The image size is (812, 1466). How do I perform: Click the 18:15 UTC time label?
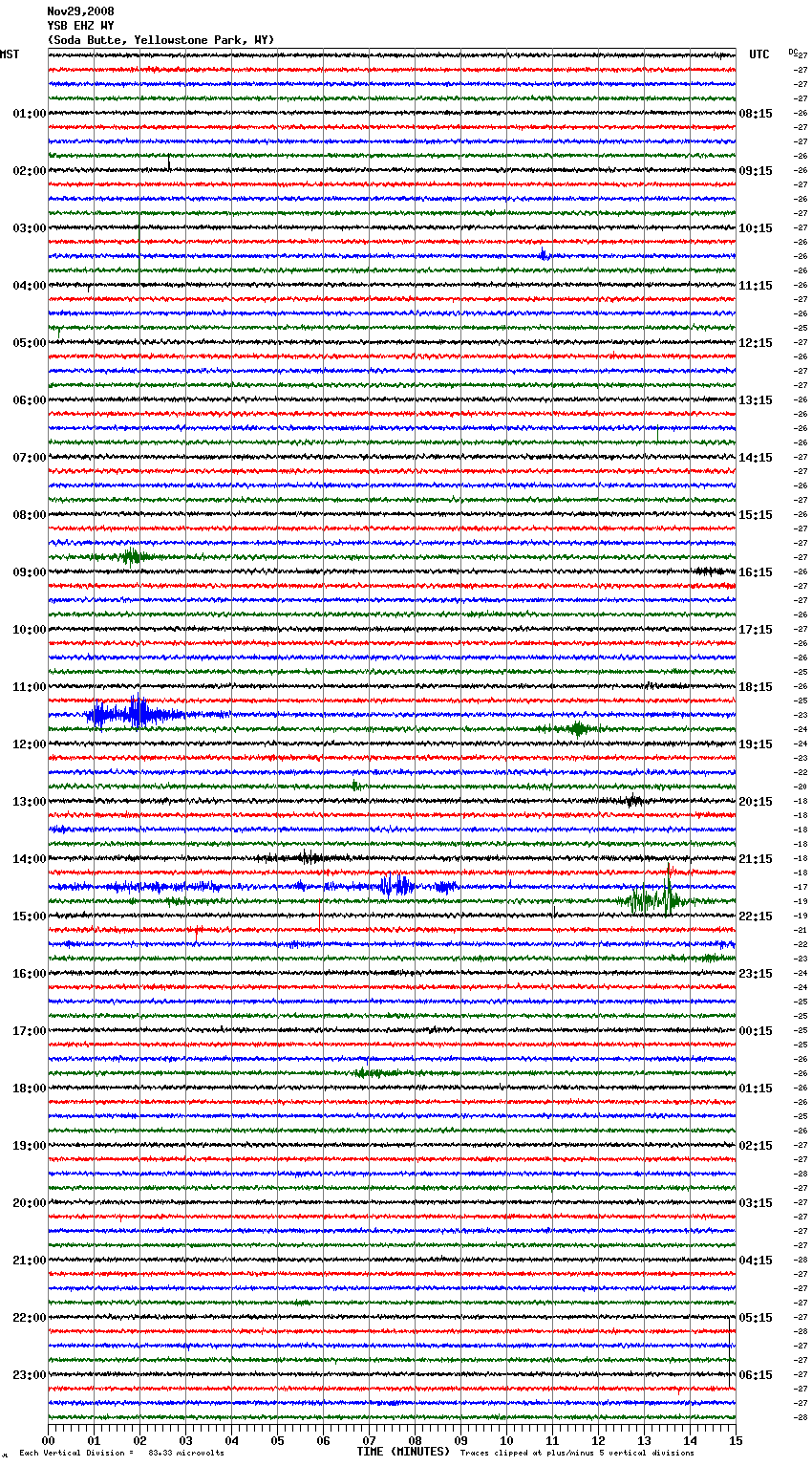point(756,687)
